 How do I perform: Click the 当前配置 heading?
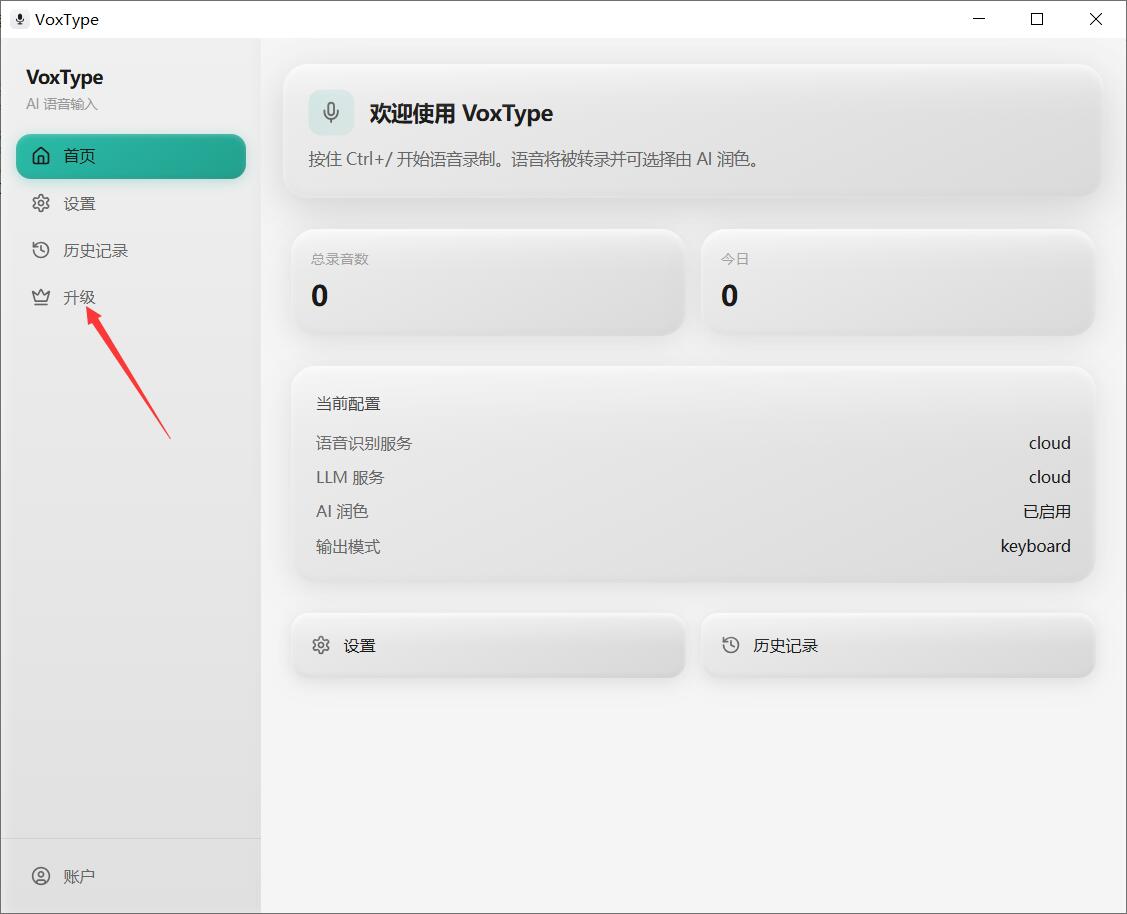pyautogui.click(x=348, y=404)
